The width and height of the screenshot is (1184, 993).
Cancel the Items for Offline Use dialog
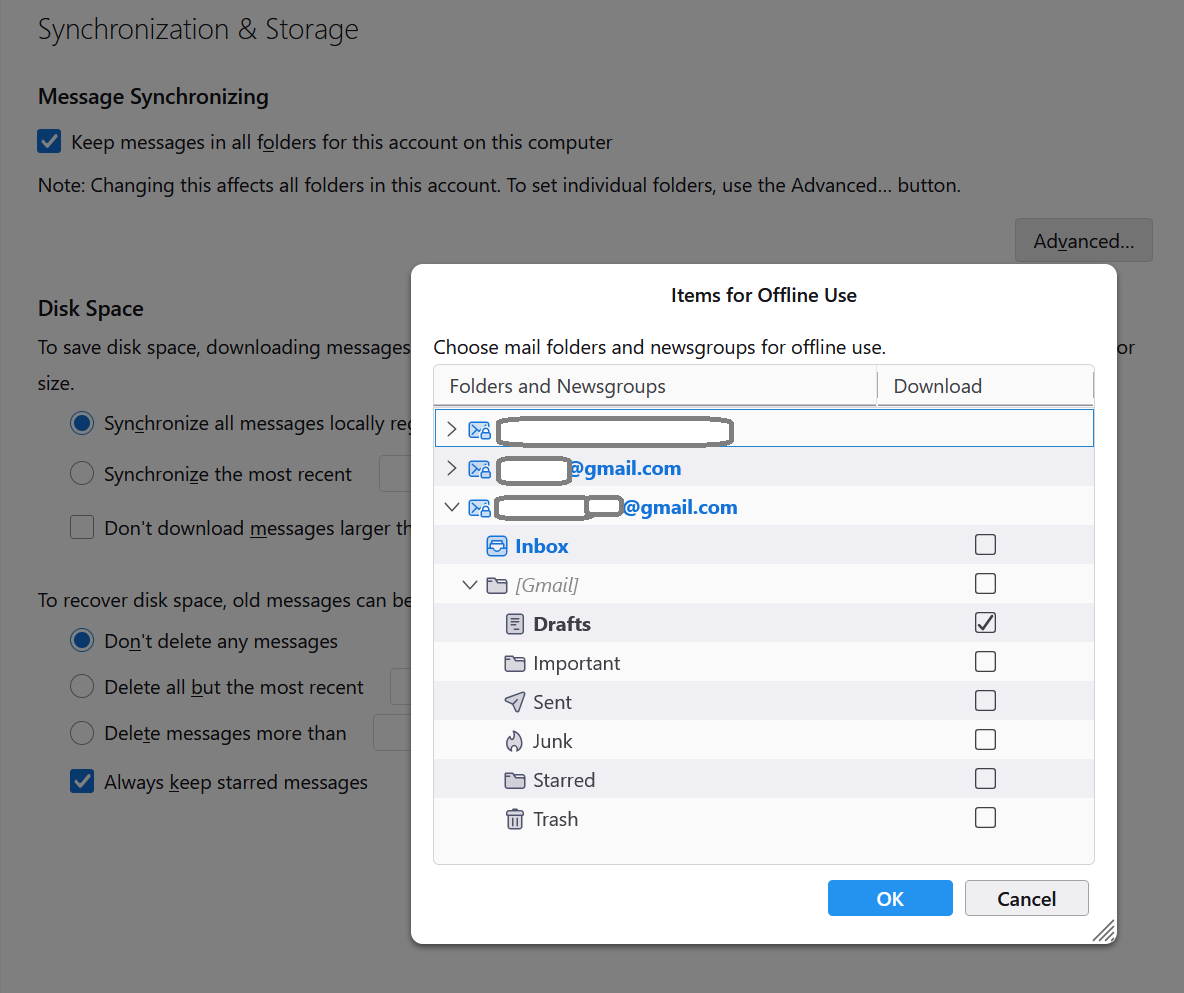tap(1026, 898)
